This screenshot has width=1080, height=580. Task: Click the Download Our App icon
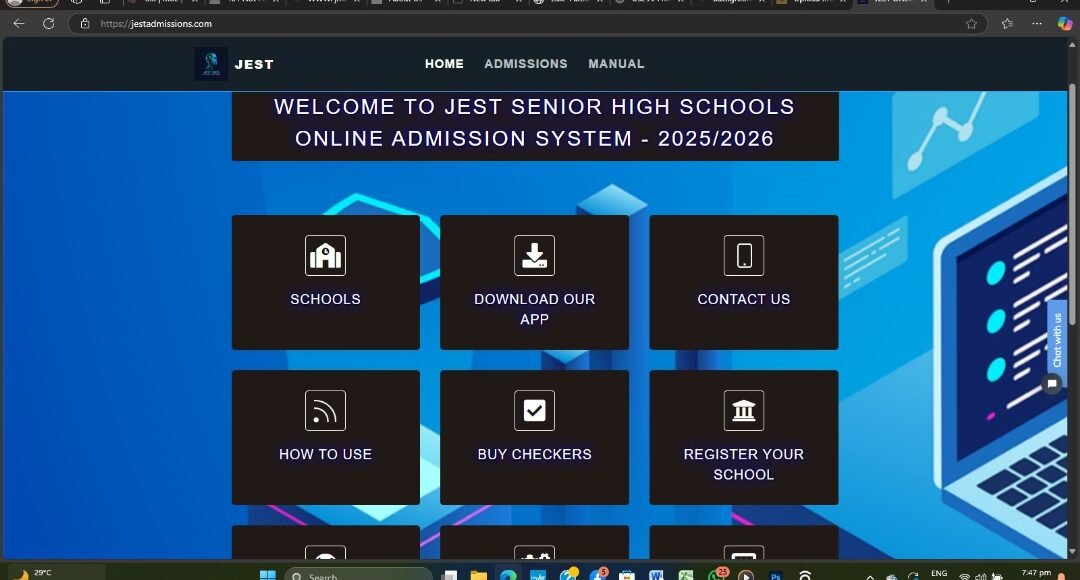pyautogui.click(x=534, y=256)
